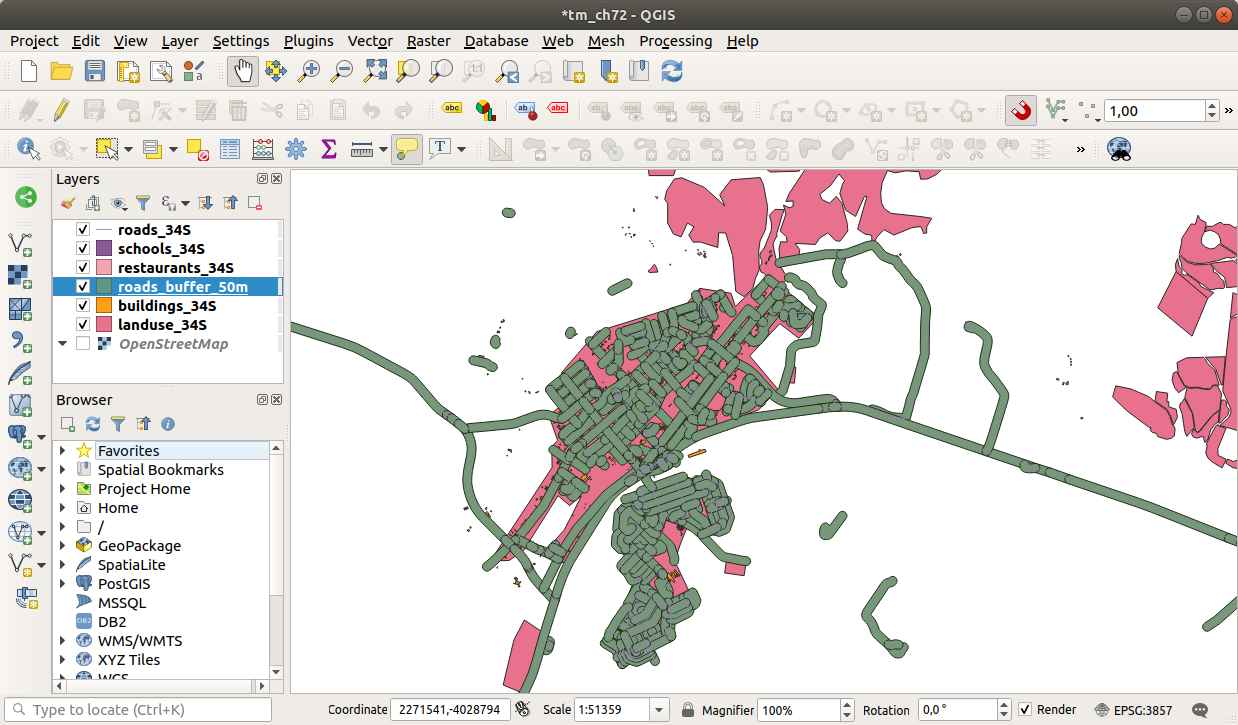
Task: Open the Field Calculator
Action: 262,149
